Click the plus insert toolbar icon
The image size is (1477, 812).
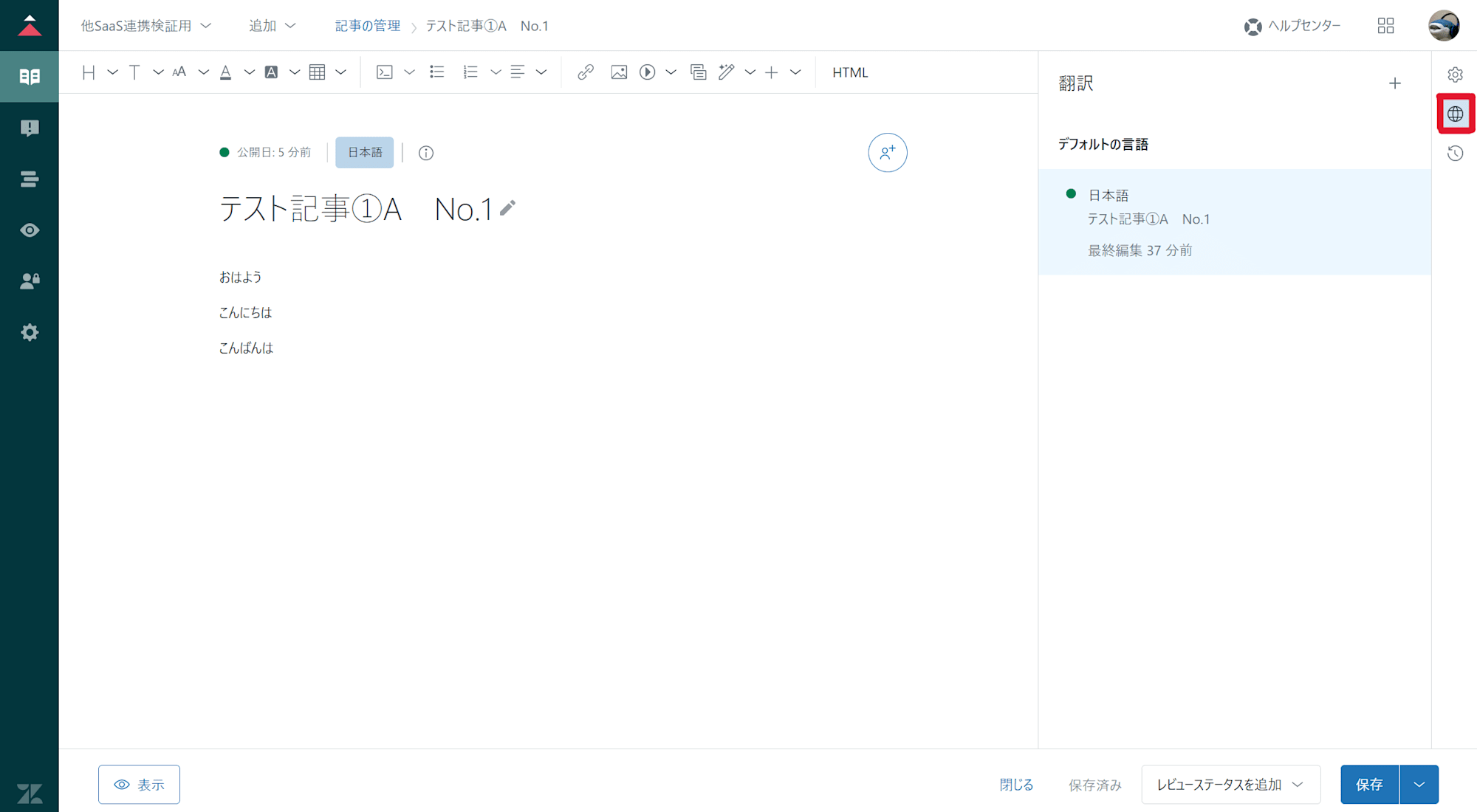point(772,72)
